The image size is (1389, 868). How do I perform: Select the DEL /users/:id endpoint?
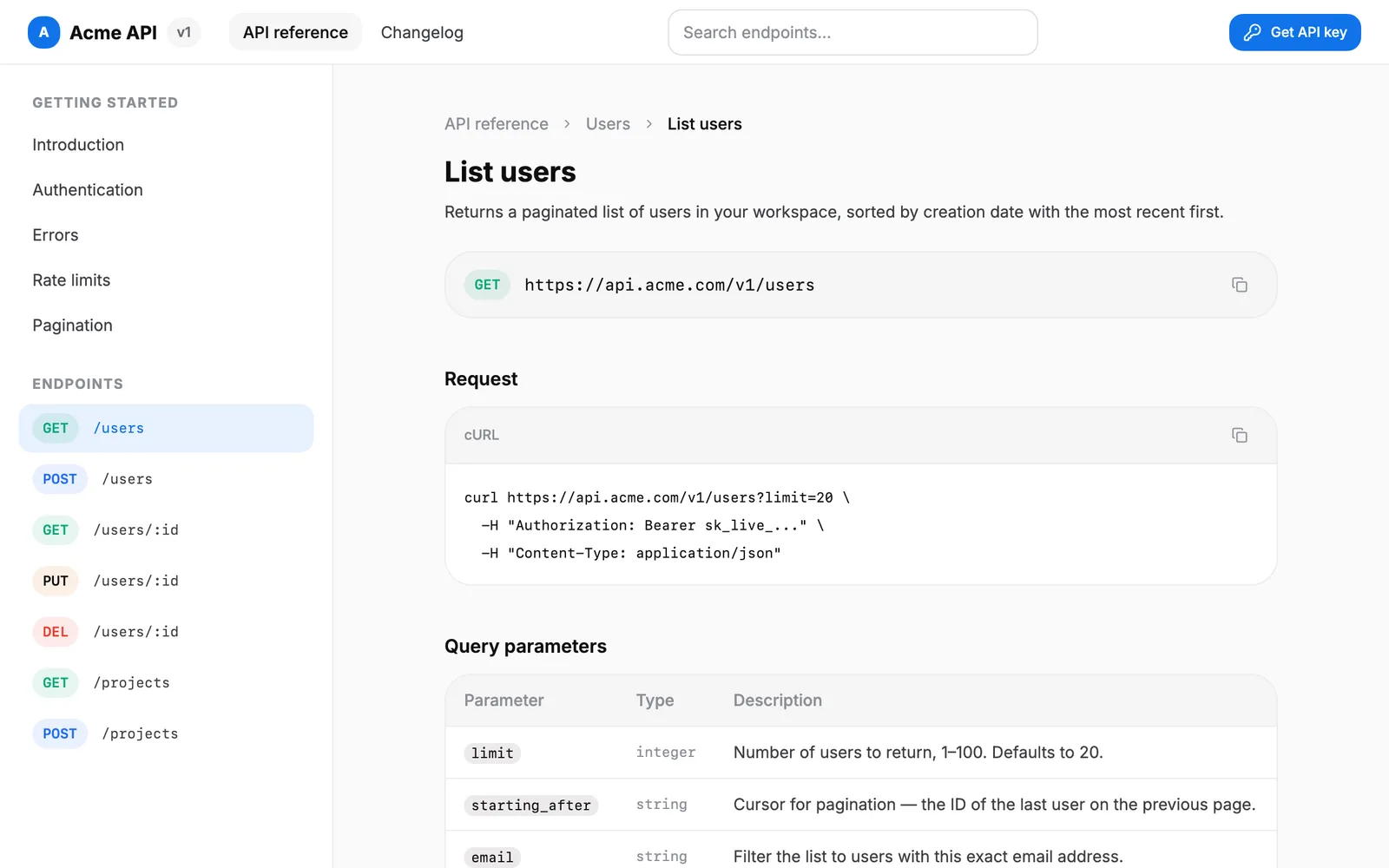click(166, 632)
